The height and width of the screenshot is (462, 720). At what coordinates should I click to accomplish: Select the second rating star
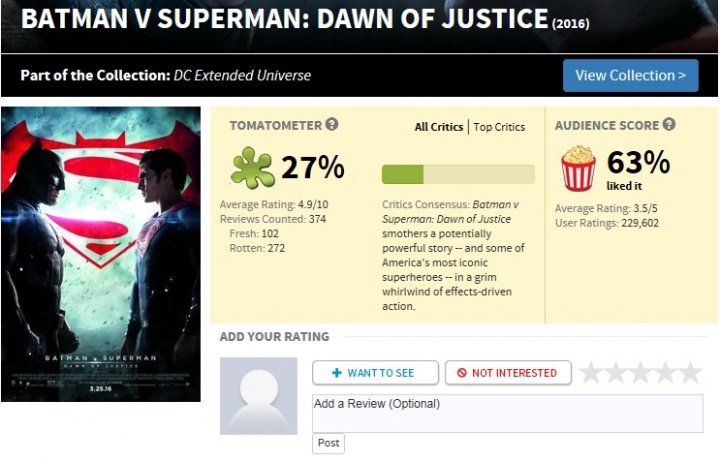[x=616, y=372]
